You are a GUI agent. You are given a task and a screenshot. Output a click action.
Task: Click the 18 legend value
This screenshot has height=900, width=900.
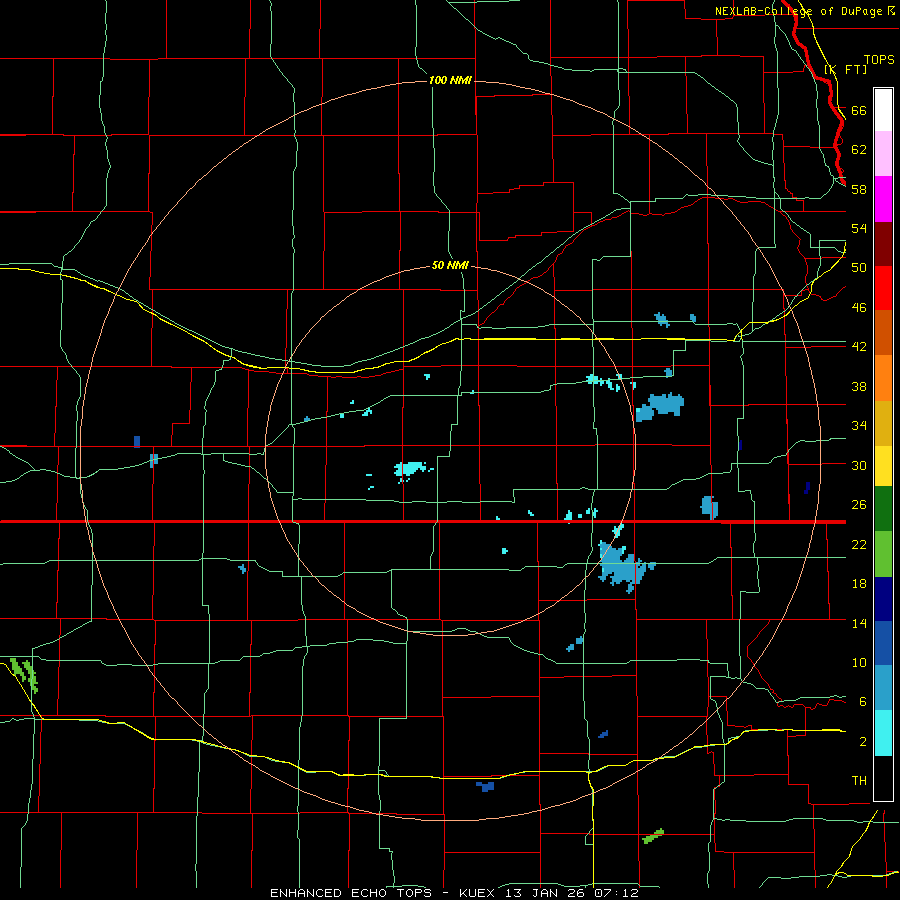coord(859,584)
